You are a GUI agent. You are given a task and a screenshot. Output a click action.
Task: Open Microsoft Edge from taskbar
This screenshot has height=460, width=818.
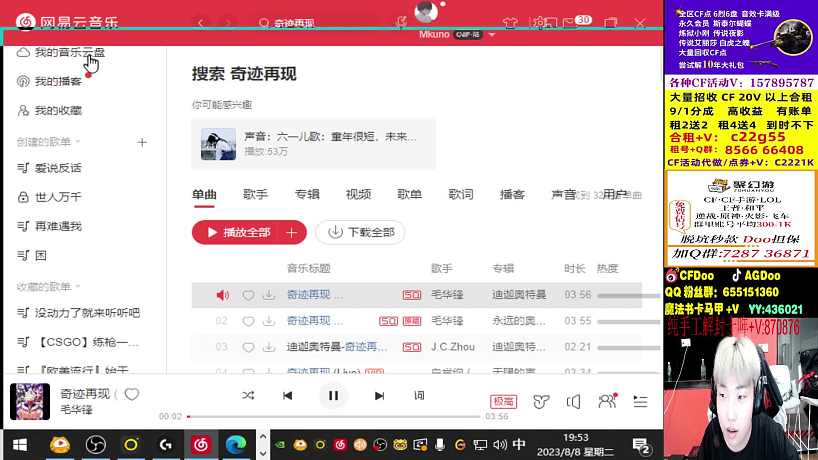(236, 445)
